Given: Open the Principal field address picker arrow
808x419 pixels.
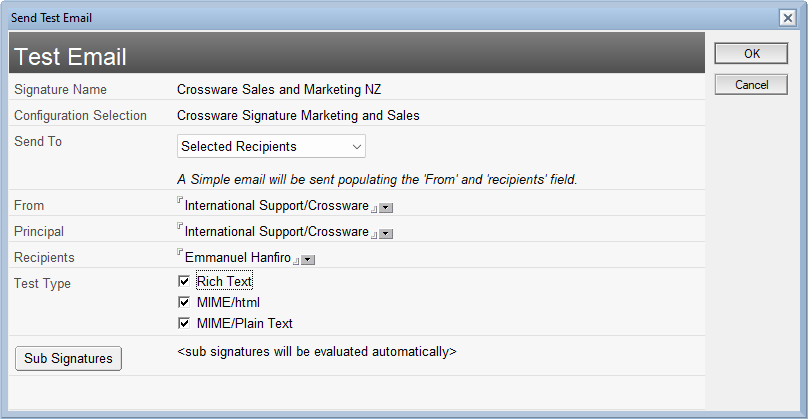Looking at the screenshot, I should pyautogui.click(x=386, y=234).
